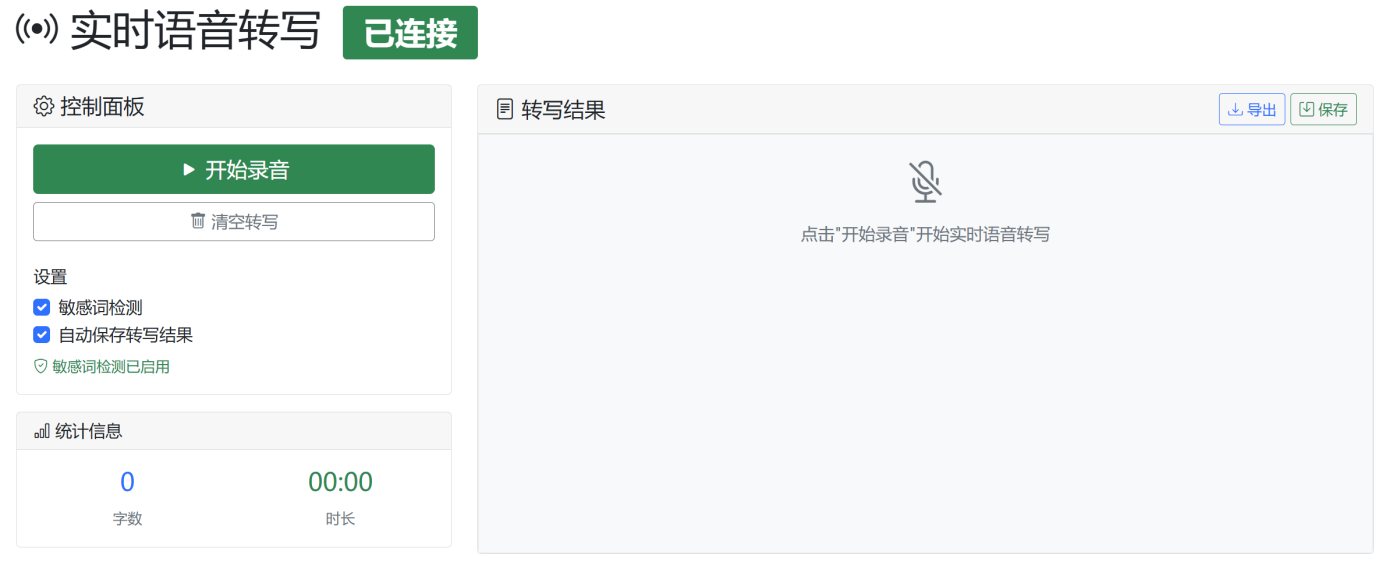Start recording with 开始录音 button

pos(233,168)
